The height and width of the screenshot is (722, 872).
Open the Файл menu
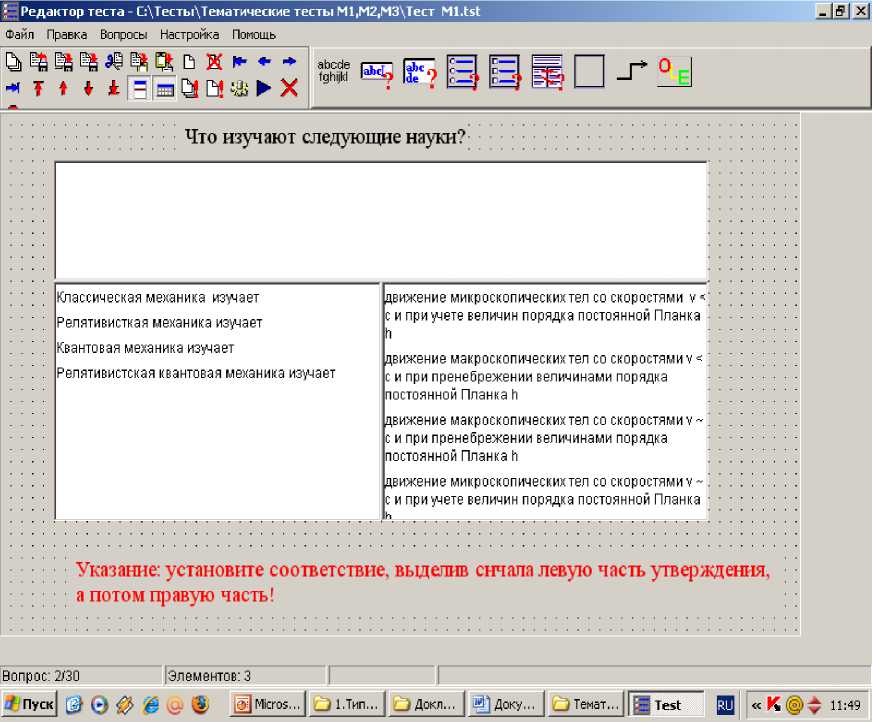tap(20, 34)
